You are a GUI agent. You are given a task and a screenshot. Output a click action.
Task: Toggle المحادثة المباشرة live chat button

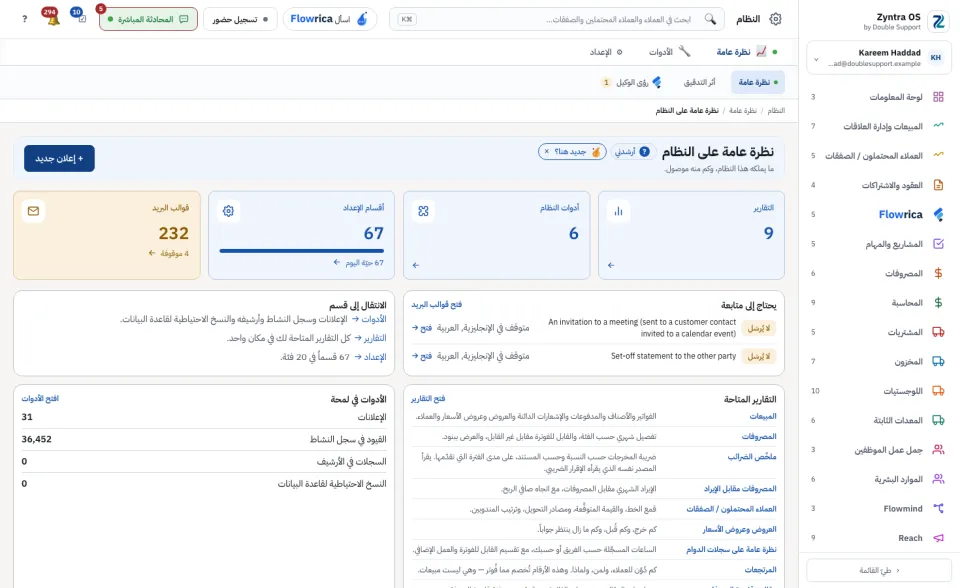148,19
